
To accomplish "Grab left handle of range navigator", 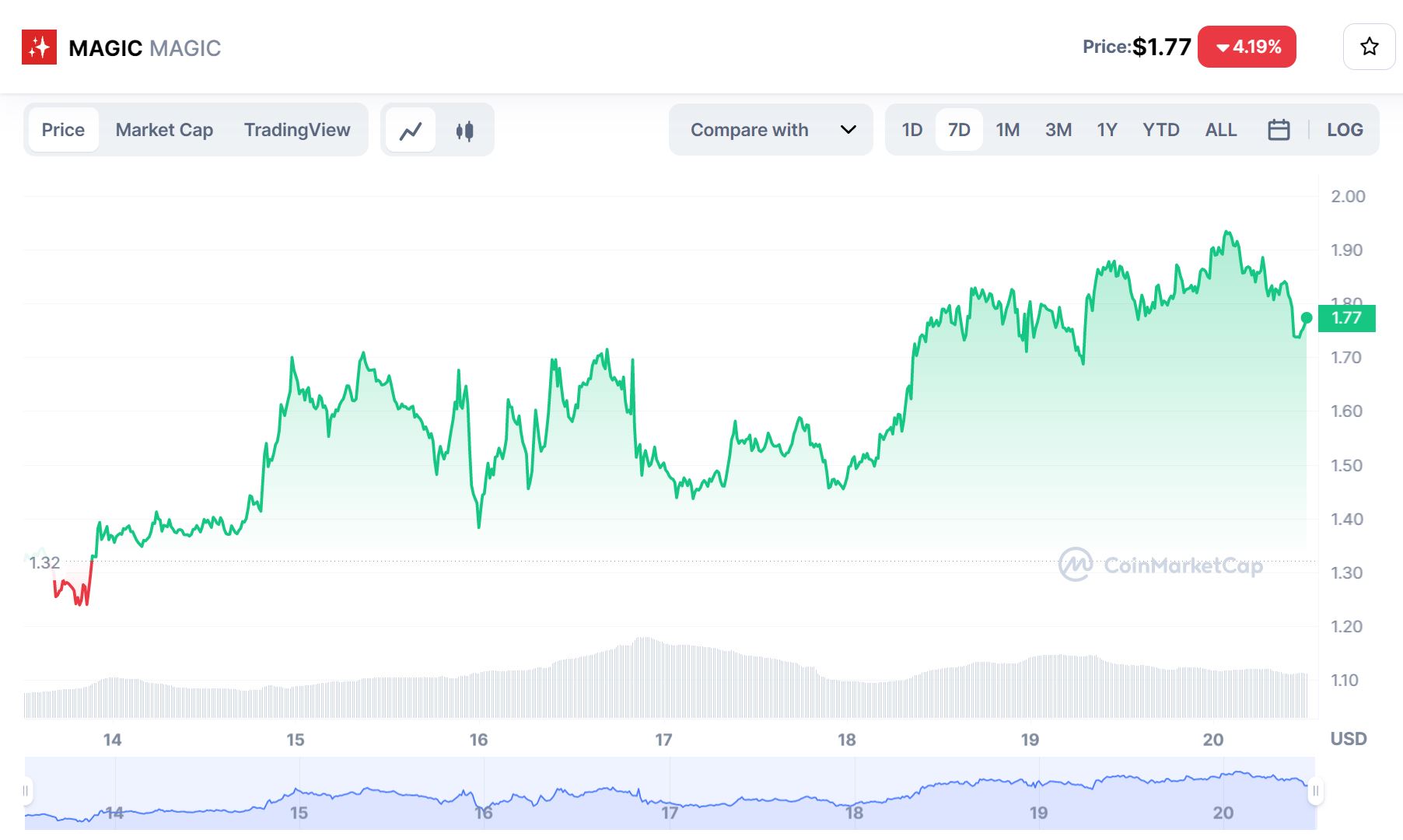I will (x=26, y=791).
